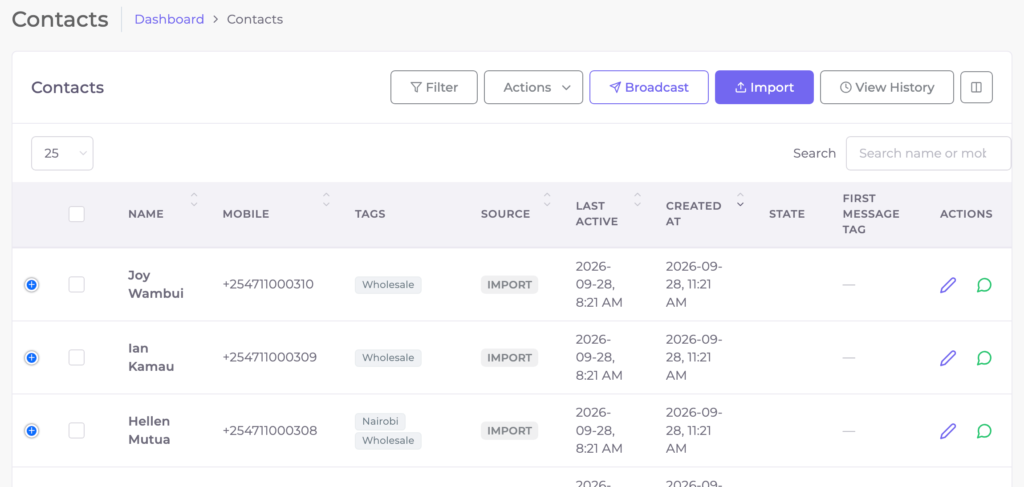Click IMPORT source badge for Joy Wambui

click(509, 285)
